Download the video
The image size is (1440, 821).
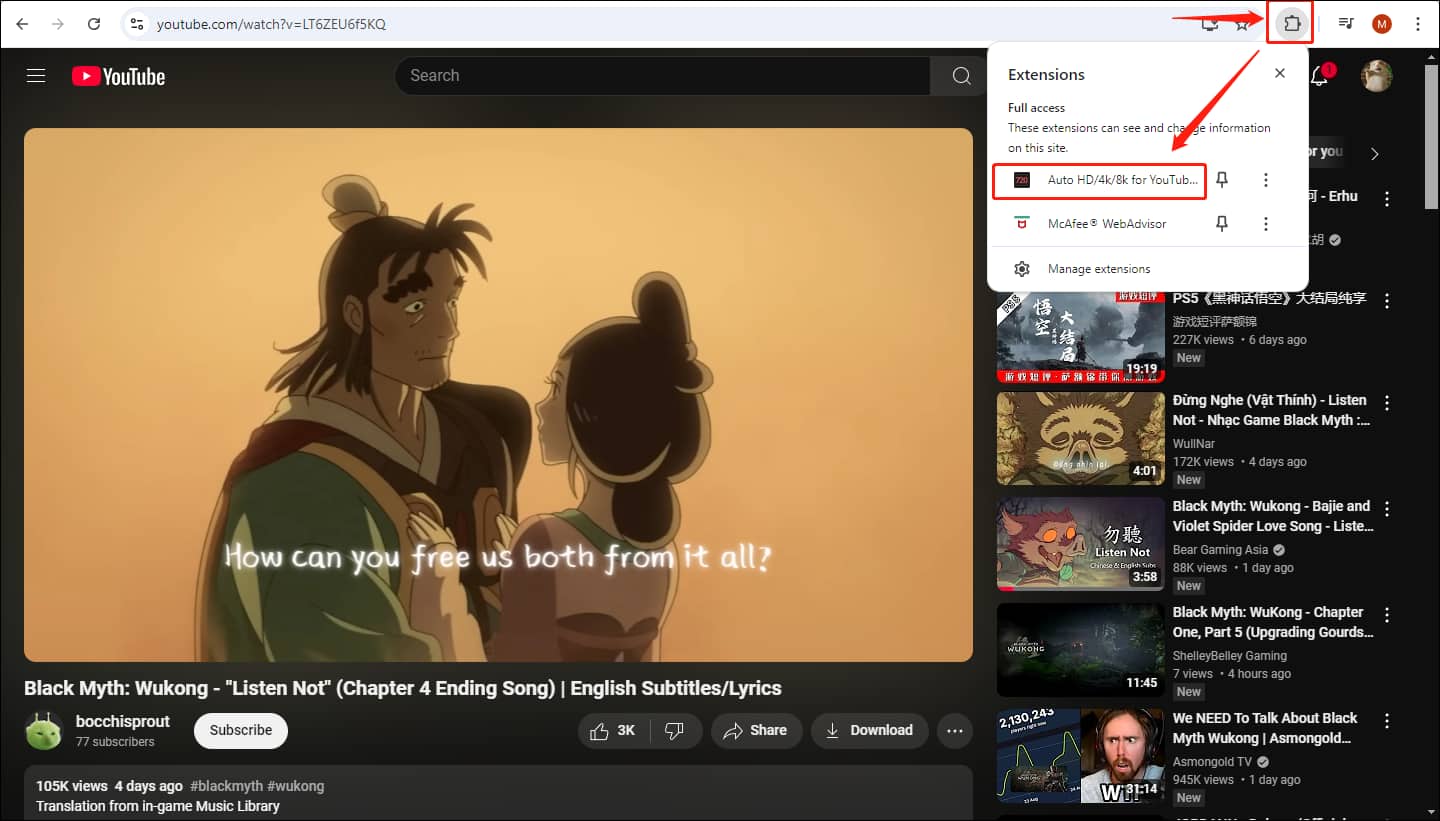[x=869, y=731]
